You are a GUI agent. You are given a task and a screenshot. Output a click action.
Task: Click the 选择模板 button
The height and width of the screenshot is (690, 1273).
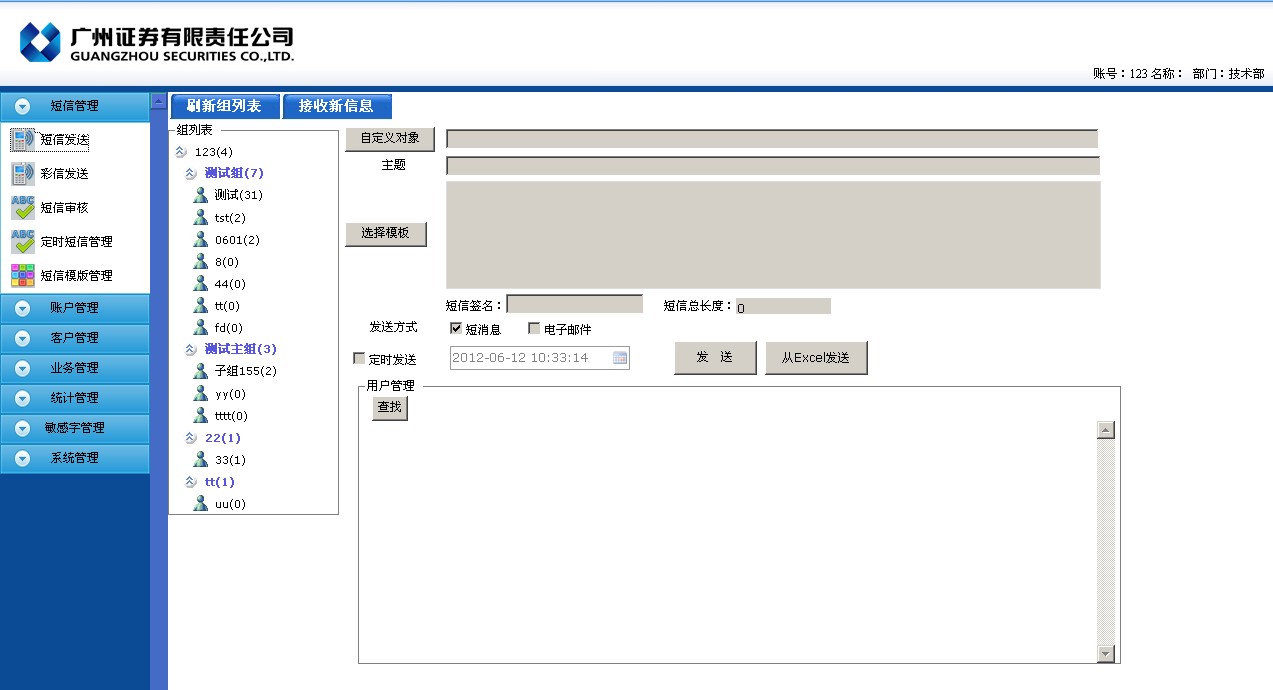click(386, 233)
